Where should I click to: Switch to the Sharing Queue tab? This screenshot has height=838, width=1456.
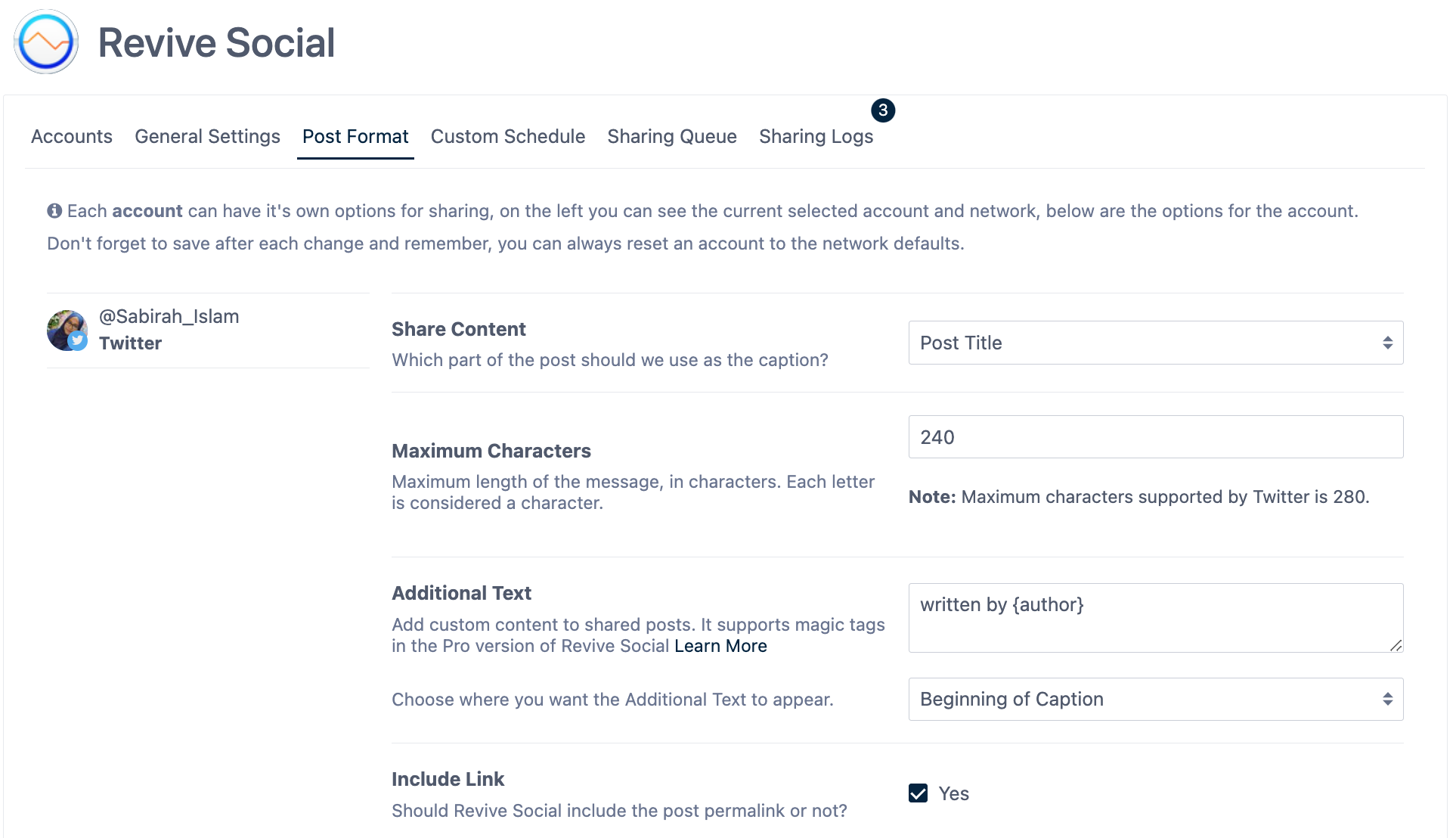[671, 136]
